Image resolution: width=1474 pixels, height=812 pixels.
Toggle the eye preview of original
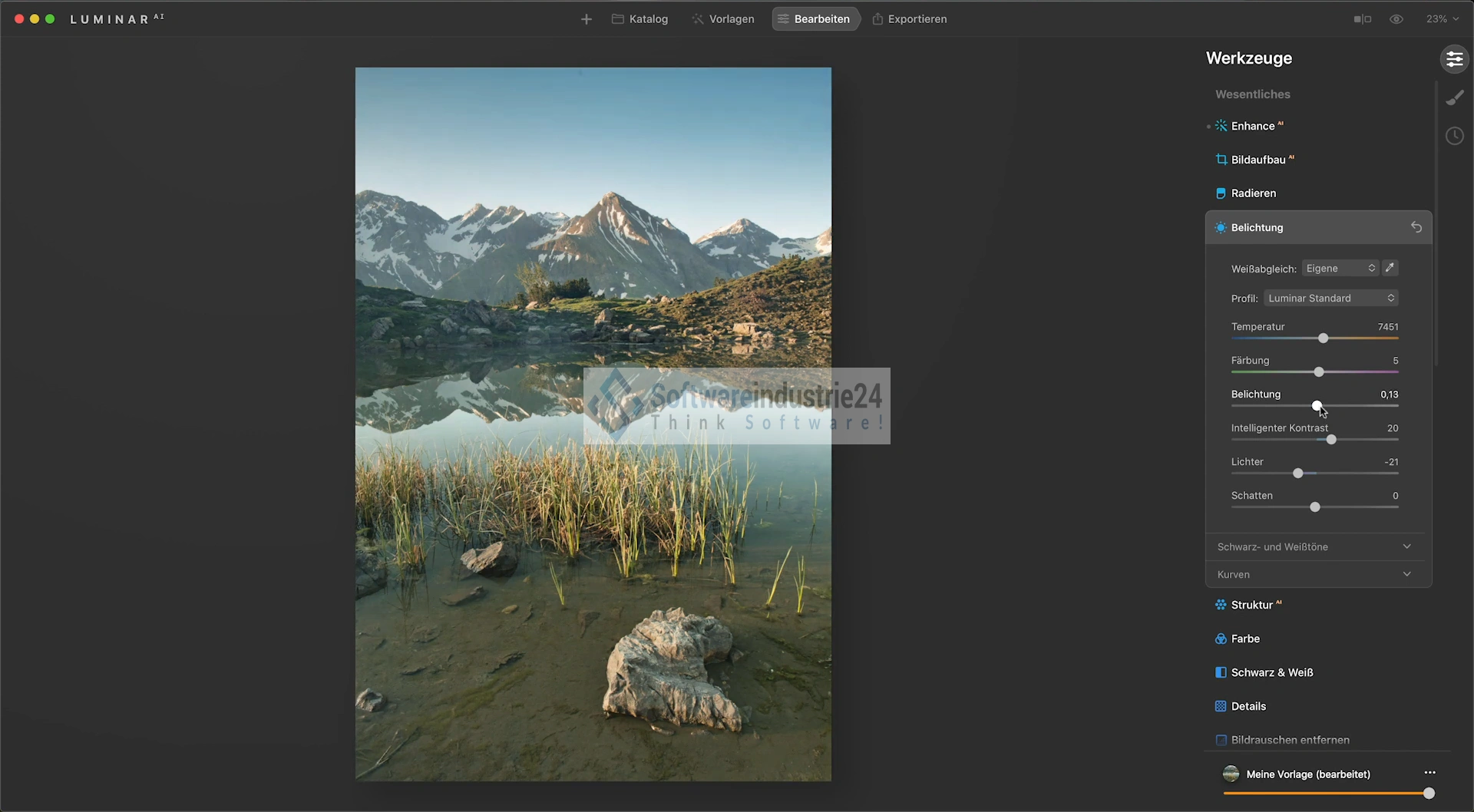[1396, 19]
